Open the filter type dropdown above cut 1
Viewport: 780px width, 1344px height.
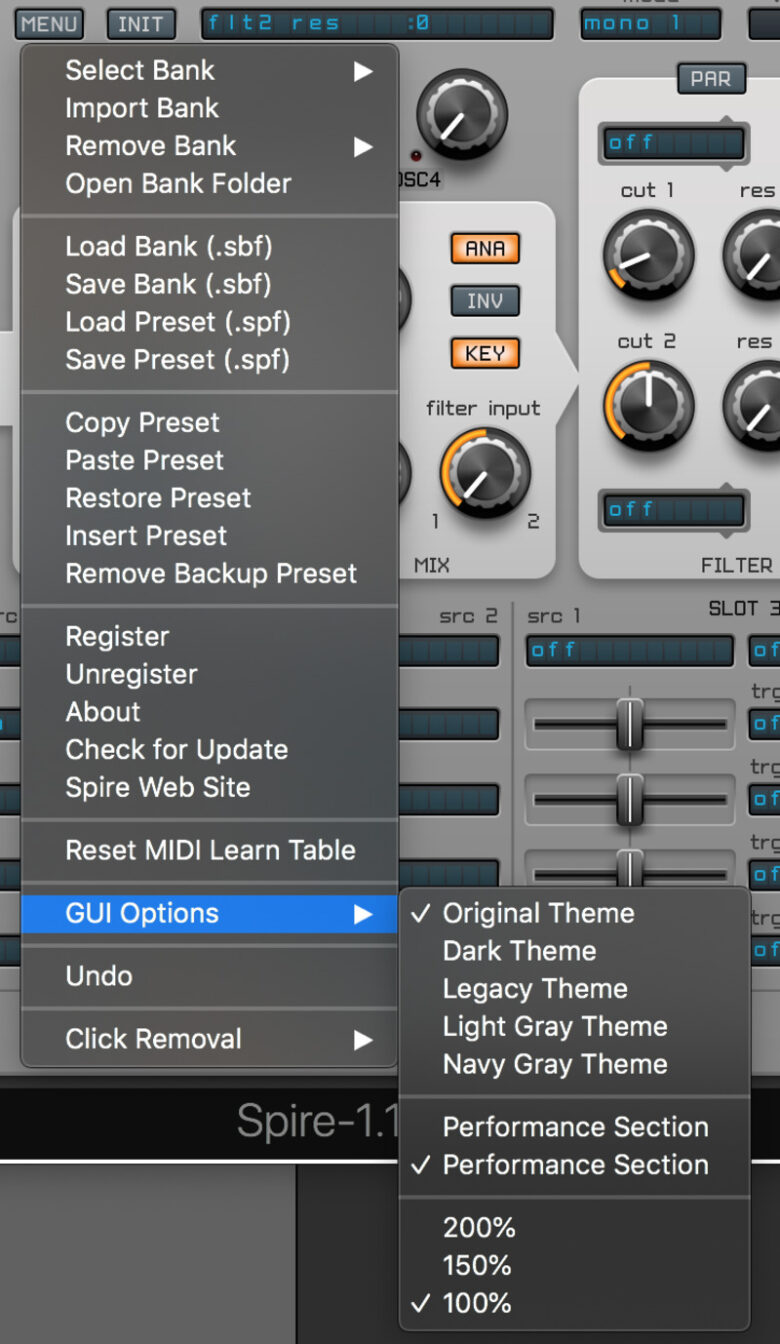click(673, 142)
